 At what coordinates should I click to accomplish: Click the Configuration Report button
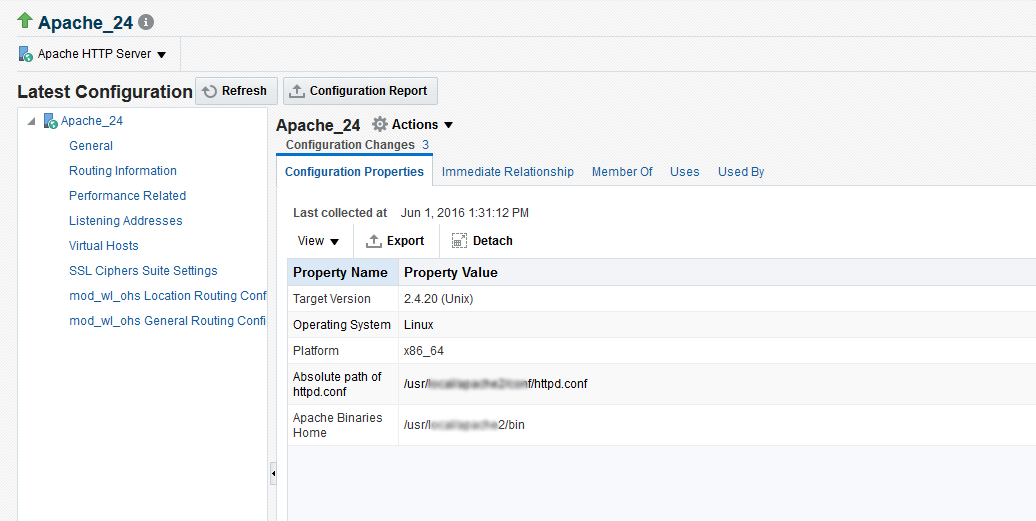[x=360, y=91]
